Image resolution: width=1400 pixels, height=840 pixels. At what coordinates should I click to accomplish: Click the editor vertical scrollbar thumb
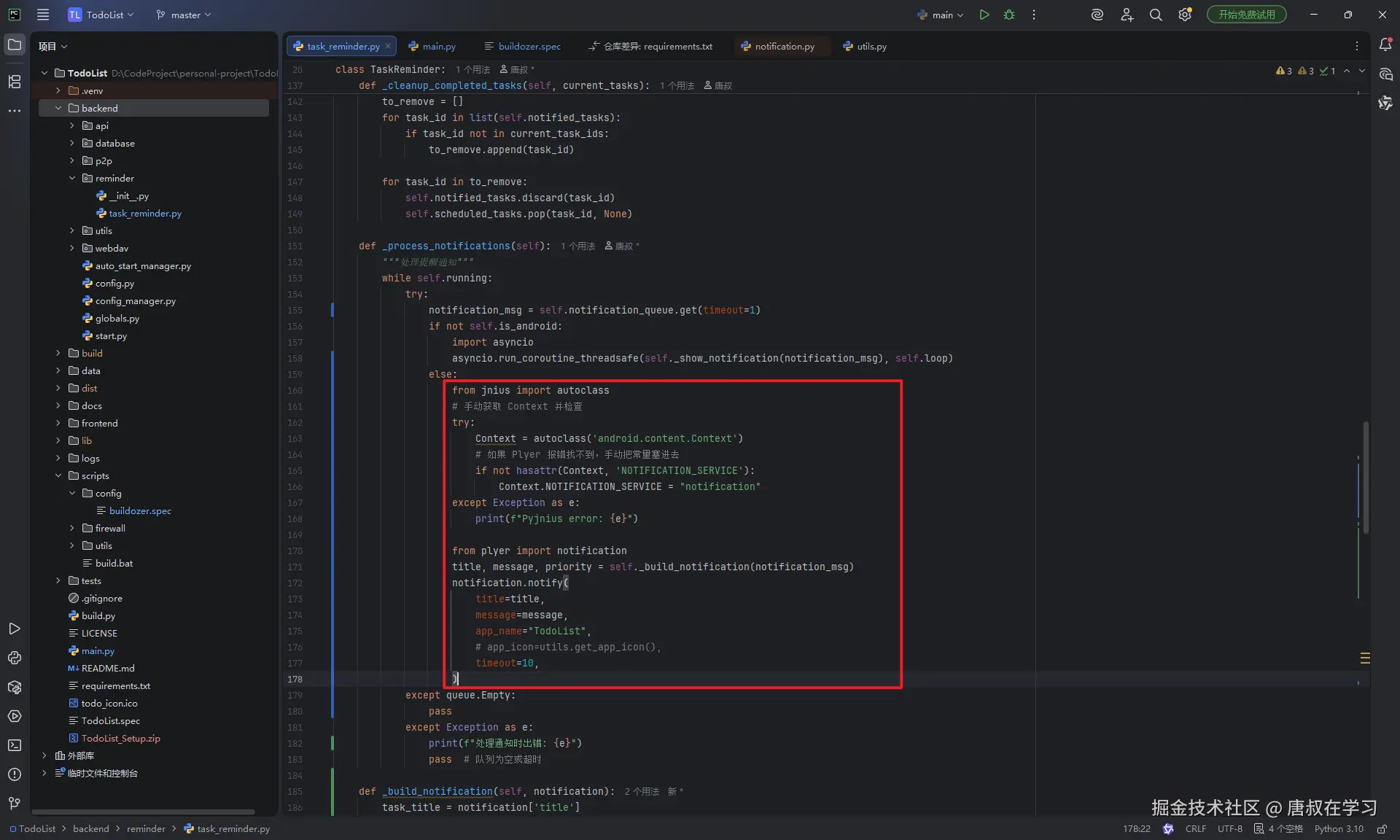pyautogui.click(x=1365, y=478)
